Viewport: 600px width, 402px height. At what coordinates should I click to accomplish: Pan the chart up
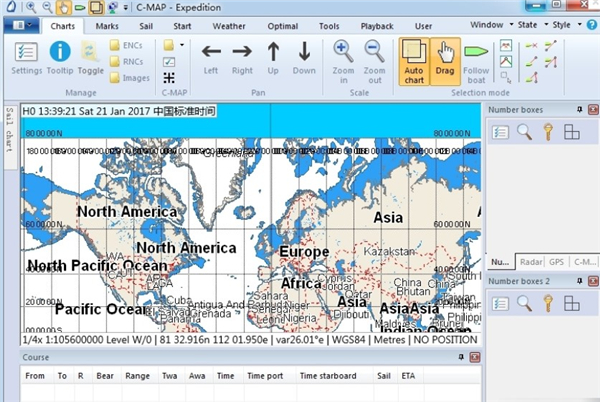click(273, 59)
